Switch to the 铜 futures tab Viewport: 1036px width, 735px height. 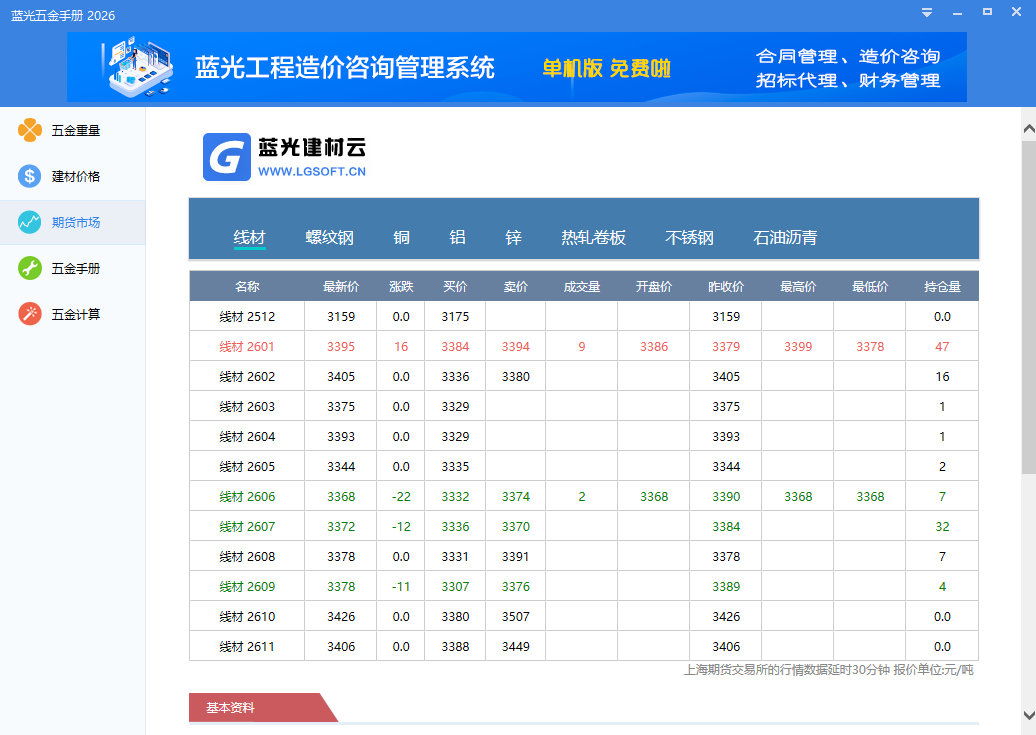(x=402, y=237)
